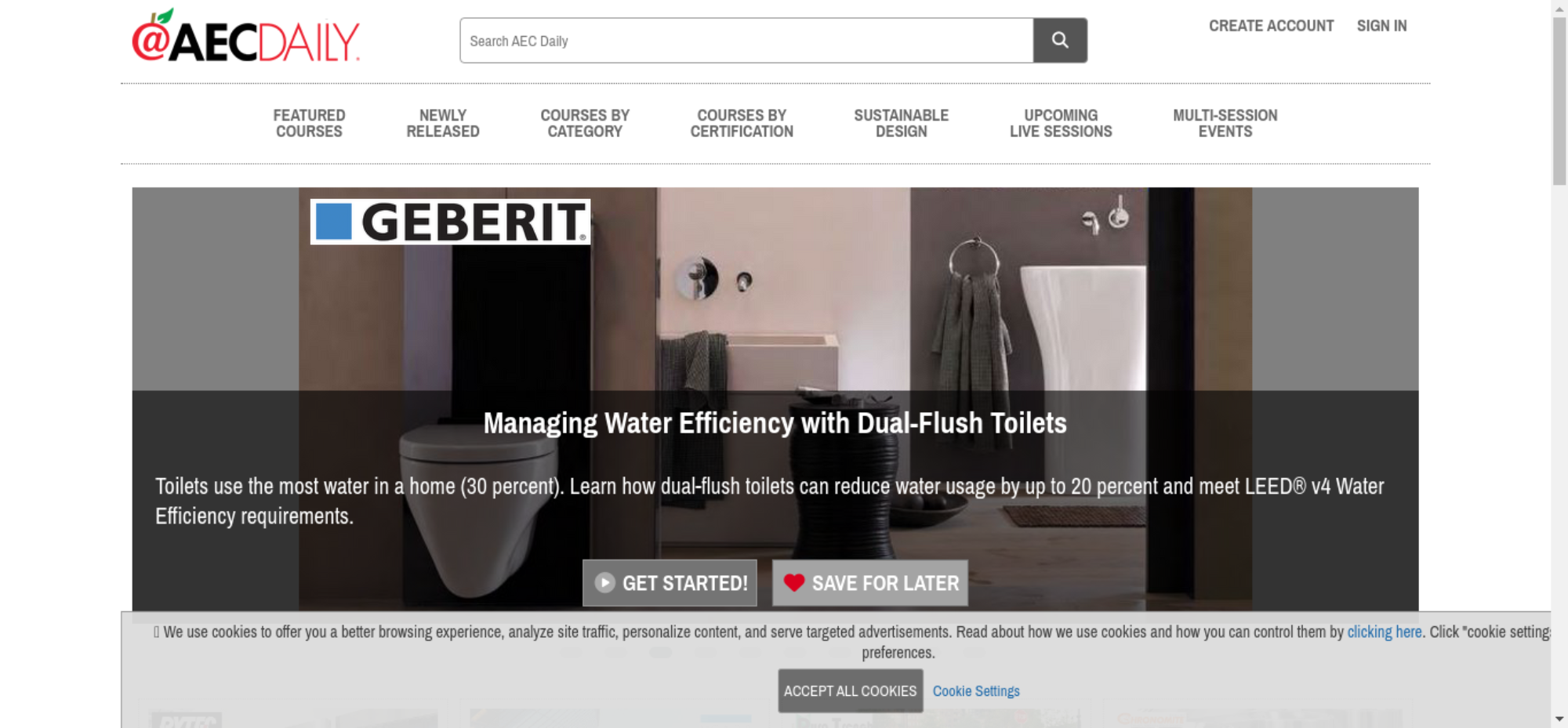Click Create Account link
This screenshot has height=728, width=1568.
[1271, 26]
